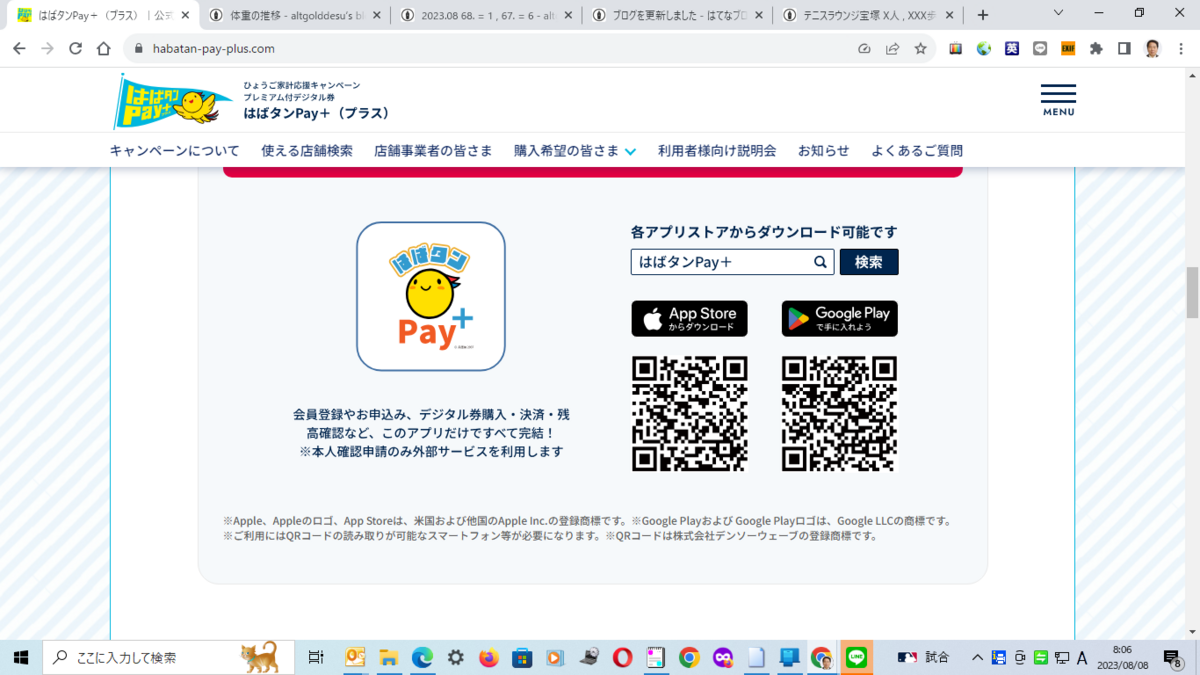Screen dimensions: 1200x675
Task: Open Task View in taskbar
Action: 316,658
